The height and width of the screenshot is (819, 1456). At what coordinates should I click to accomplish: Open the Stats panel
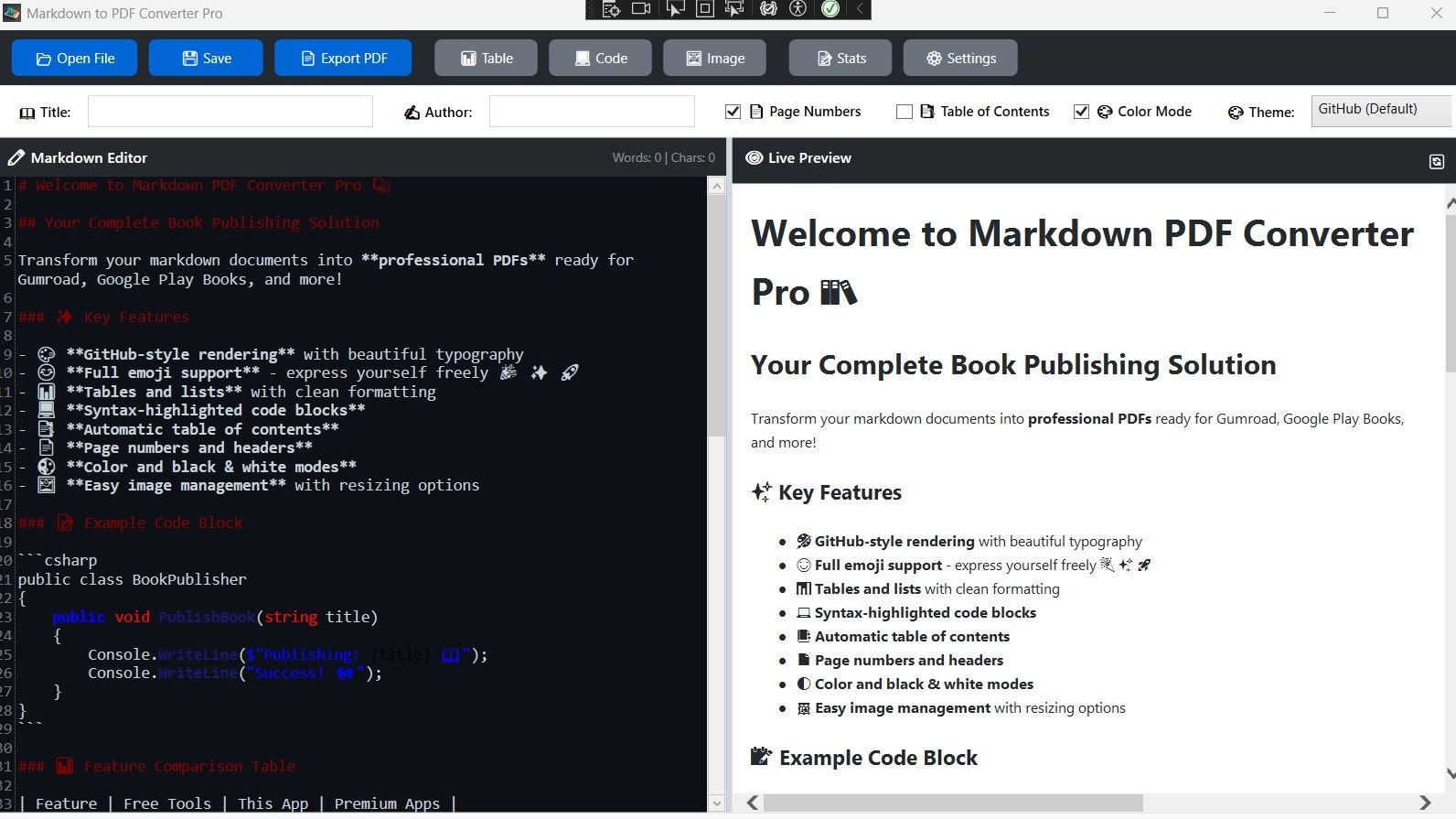coord(840,58)
